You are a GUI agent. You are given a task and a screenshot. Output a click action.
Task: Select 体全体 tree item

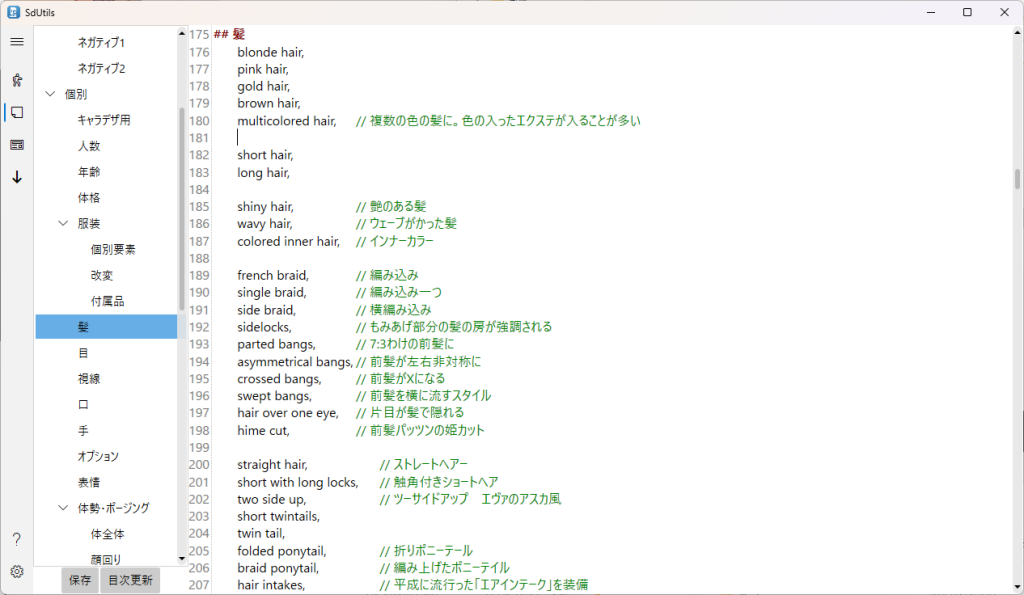click(x=107, y=534)
